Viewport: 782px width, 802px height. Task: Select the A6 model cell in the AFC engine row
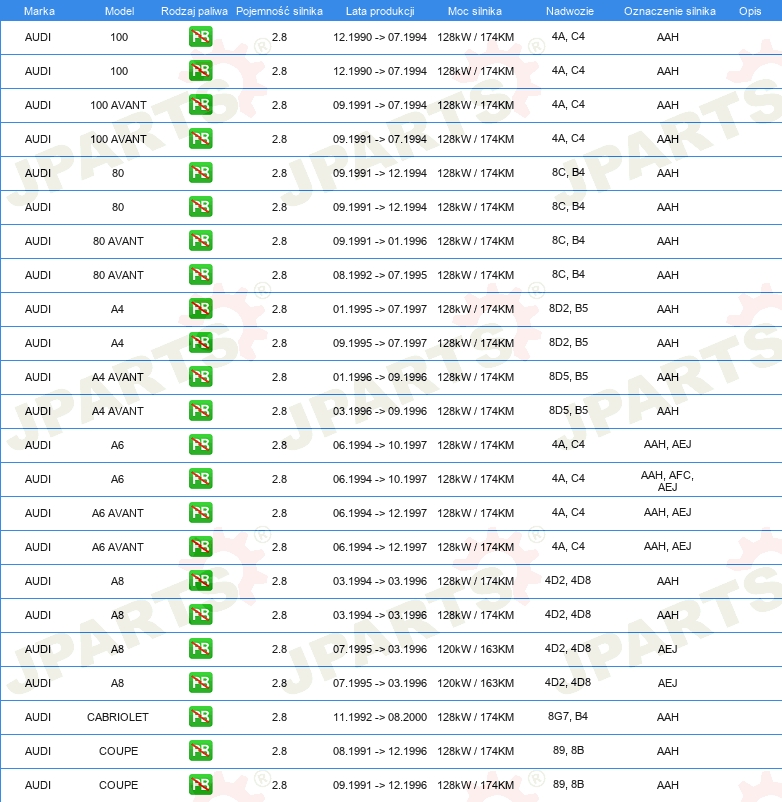click(117, 479)
